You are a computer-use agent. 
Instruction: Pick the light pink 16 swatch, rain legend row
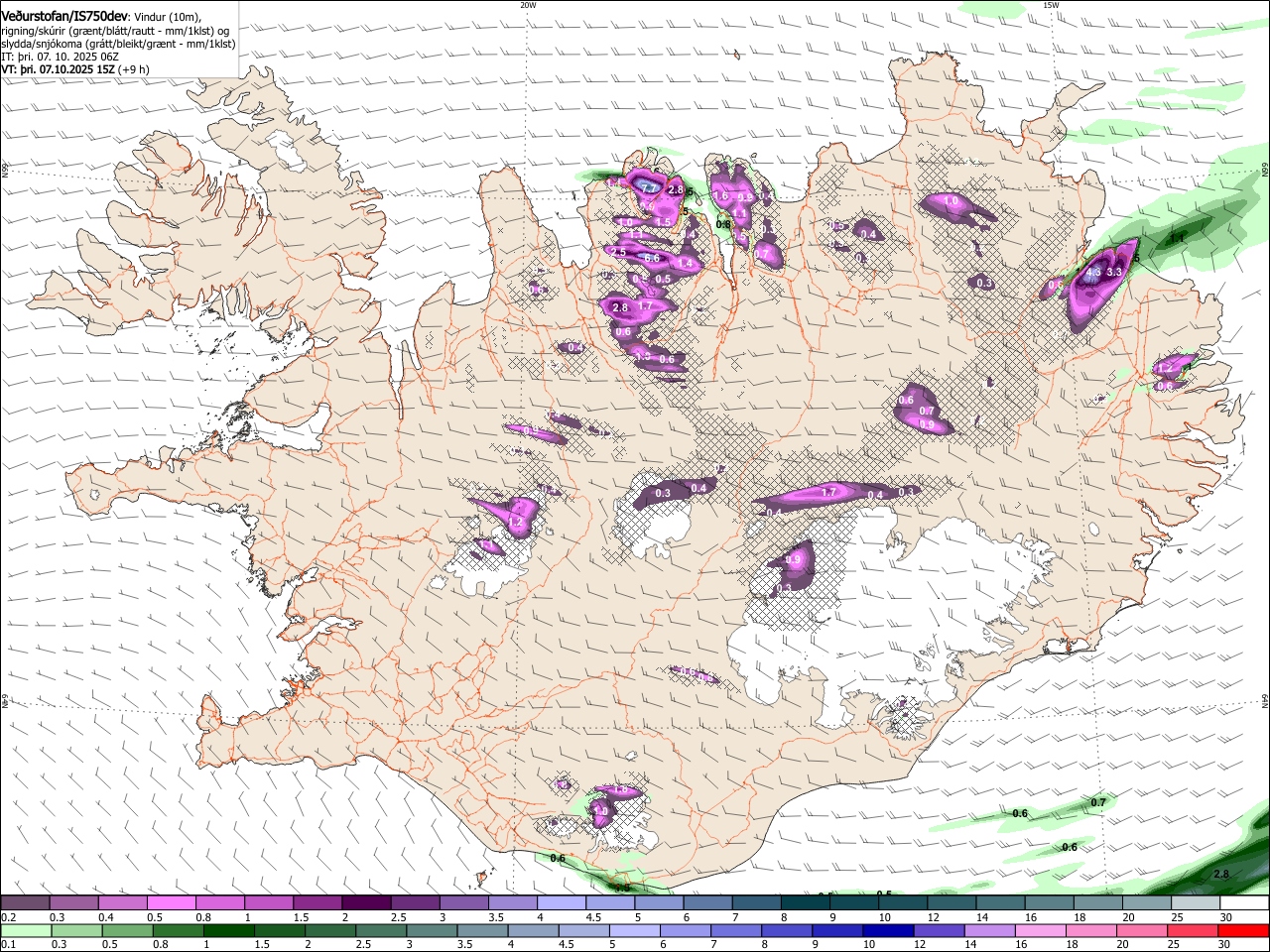(x=1041, y=930)
